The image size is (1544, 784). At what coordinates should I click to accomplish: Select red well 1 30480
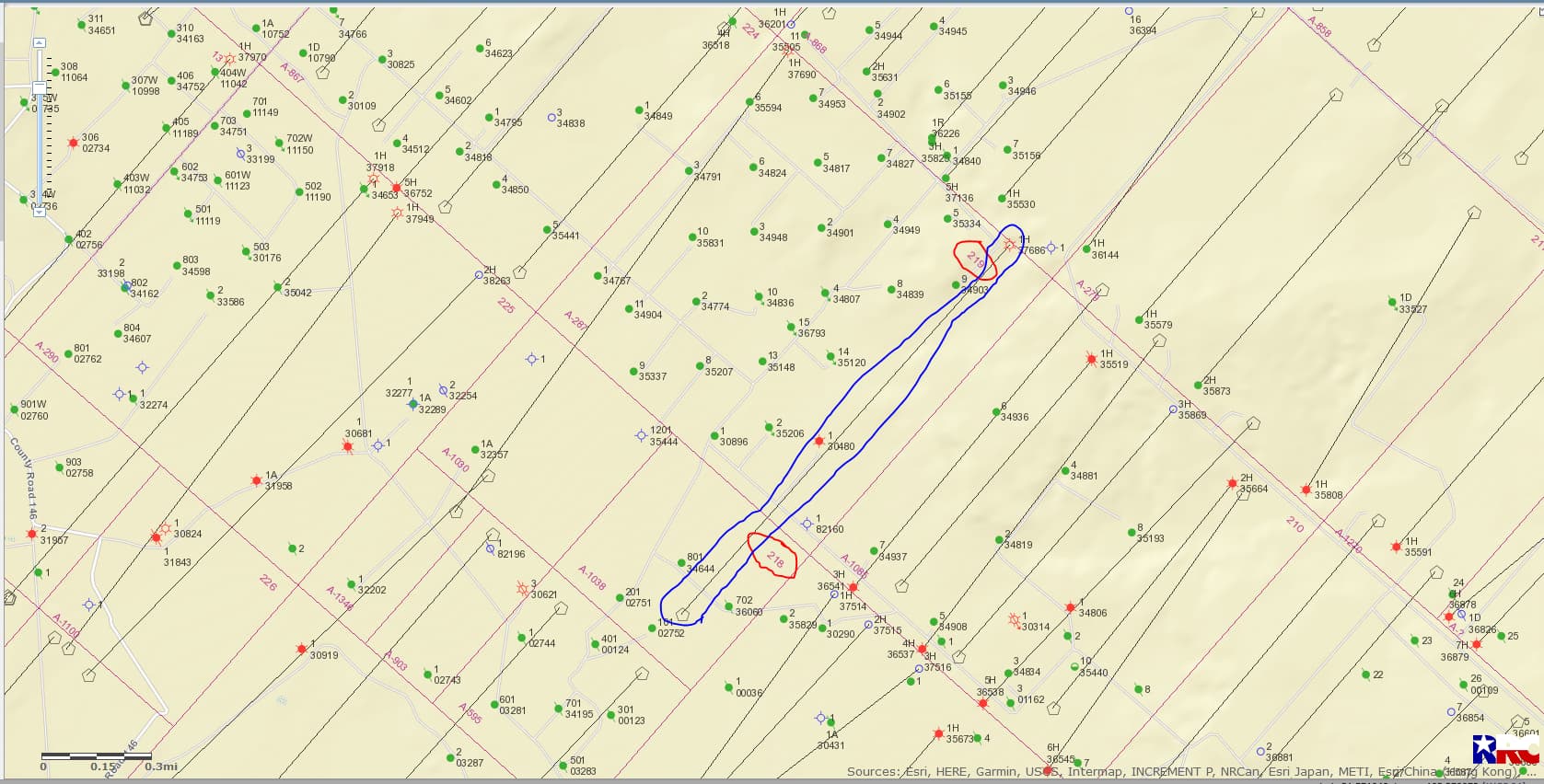click(819, 442)
